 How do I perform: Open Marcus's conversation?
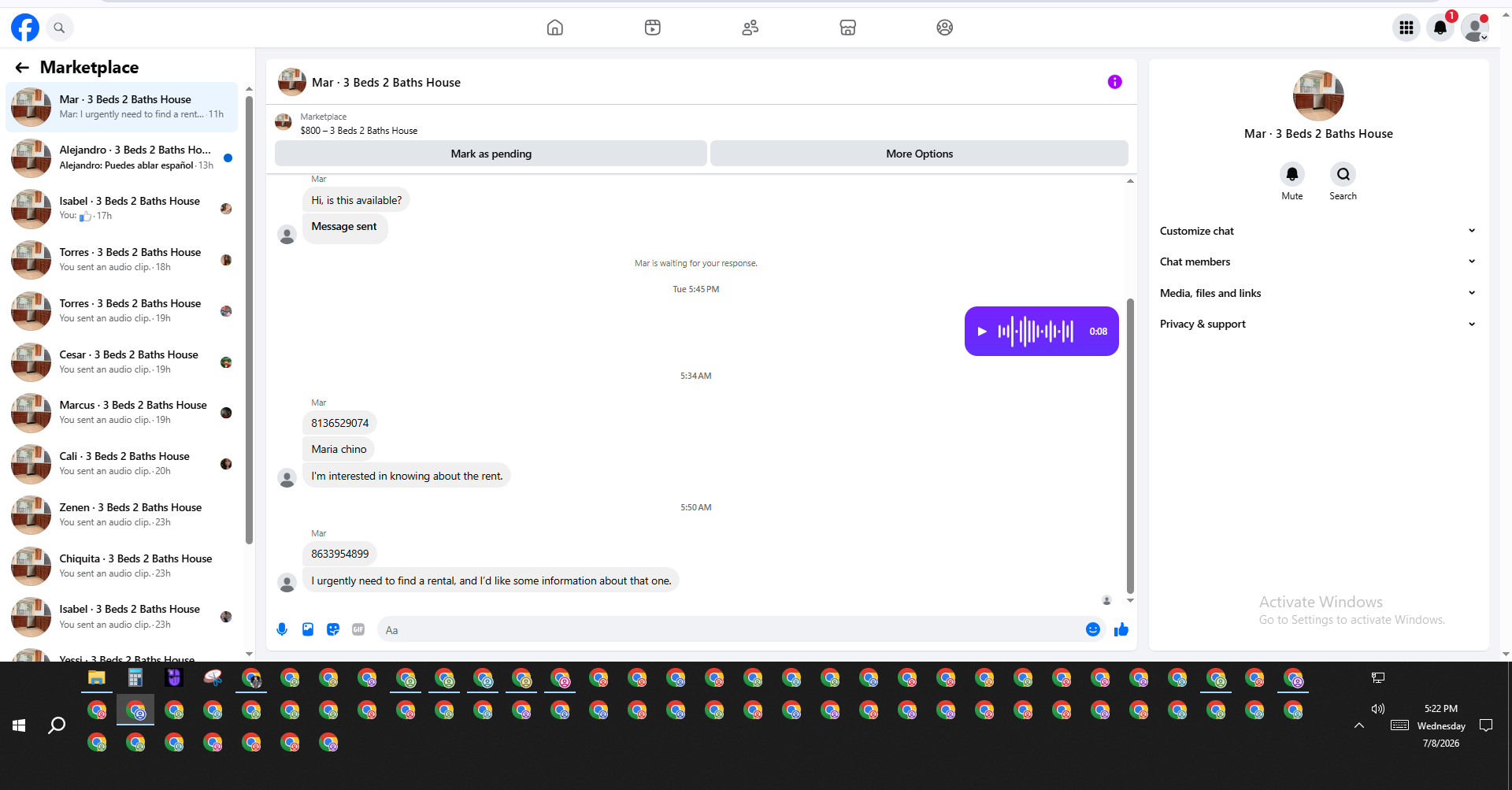[x=122, y=413]
